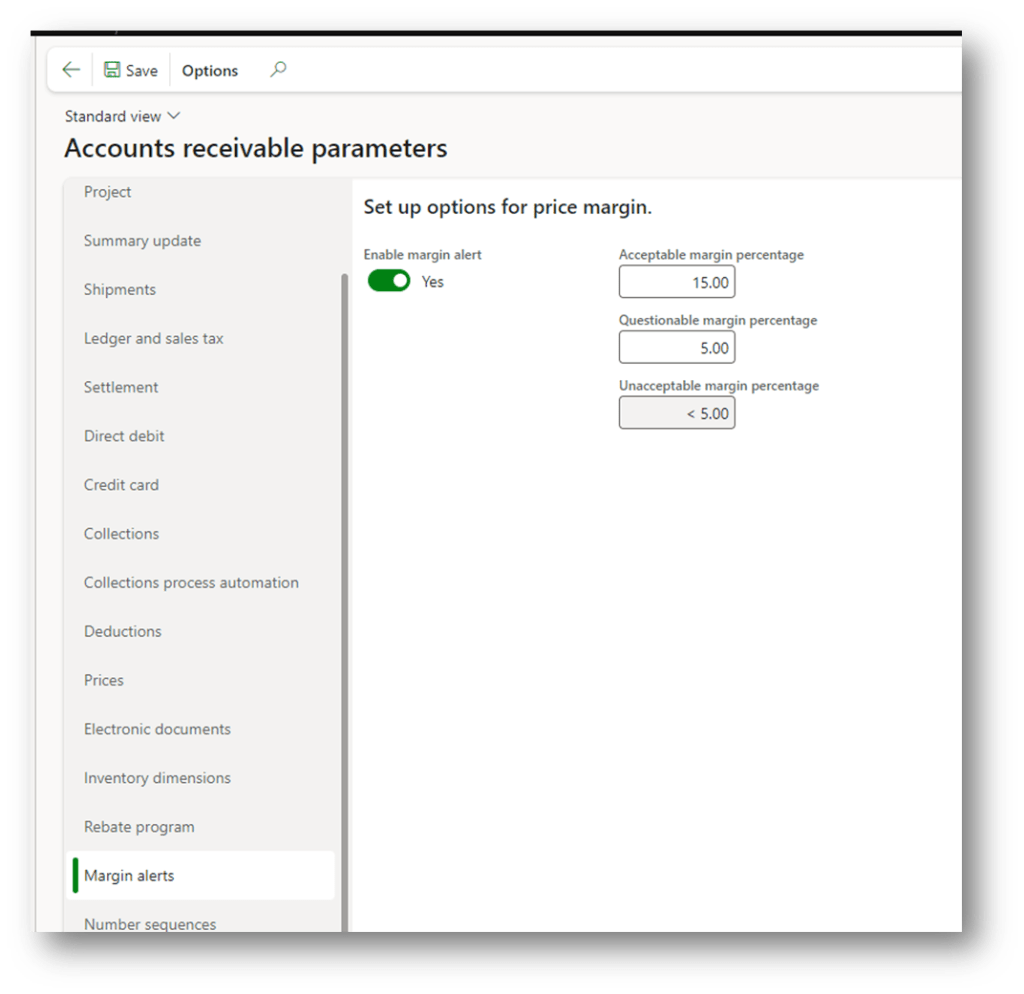Click the Acceptable margin percentage field
Viewport: 1024px width, 994px height.
click(x=677, y=282)
